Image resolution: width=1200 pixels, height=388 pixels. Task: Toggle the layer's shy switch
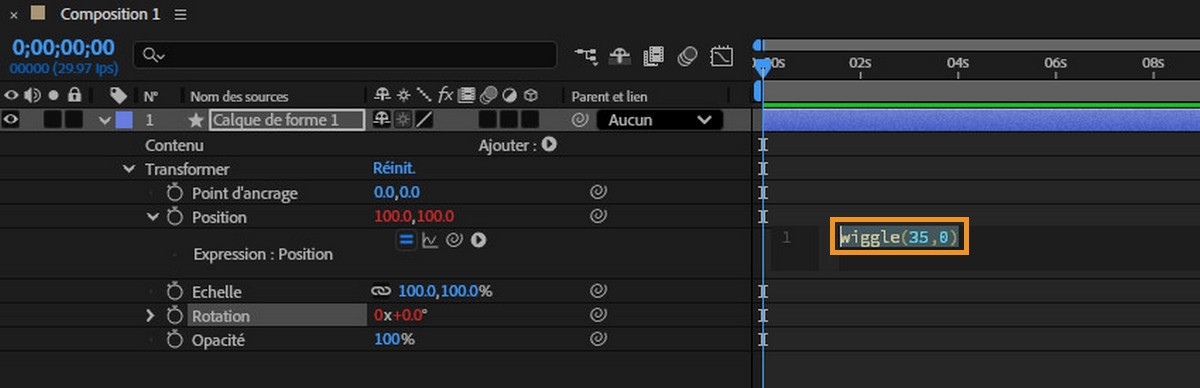point(381,120)
